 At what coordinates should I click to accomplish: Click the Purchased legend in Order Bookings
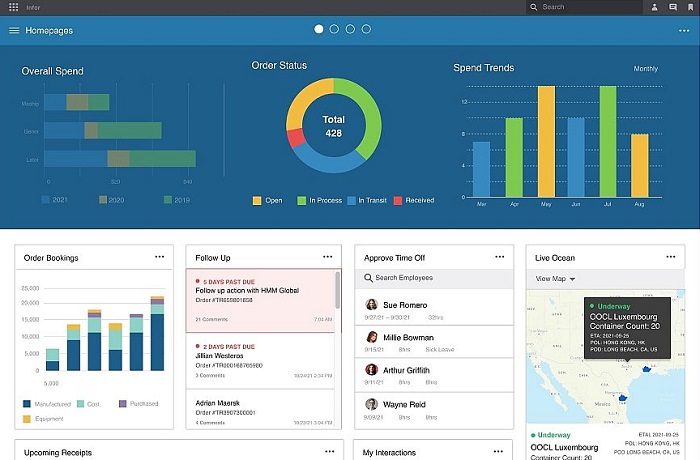(138, 404)
